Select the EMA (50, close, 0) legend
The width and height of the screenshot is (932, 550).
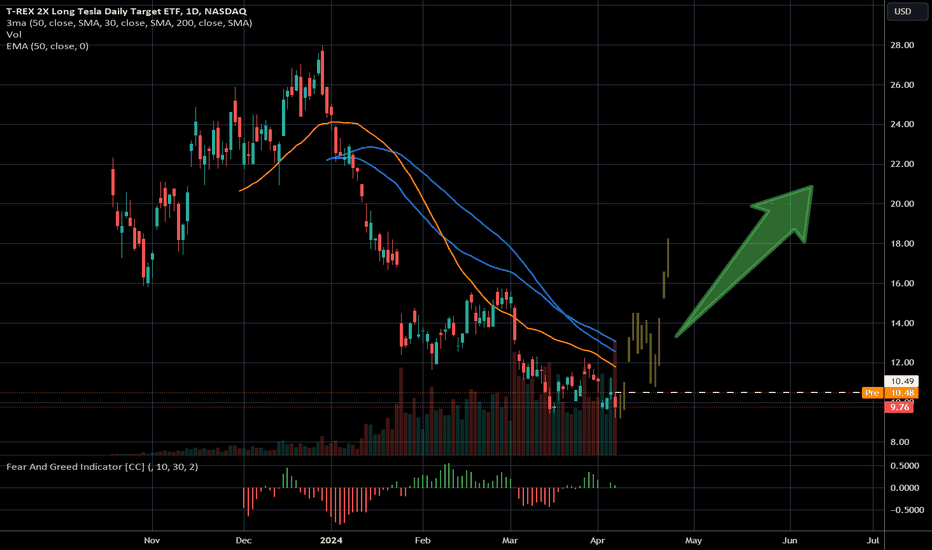pos(48,46)
